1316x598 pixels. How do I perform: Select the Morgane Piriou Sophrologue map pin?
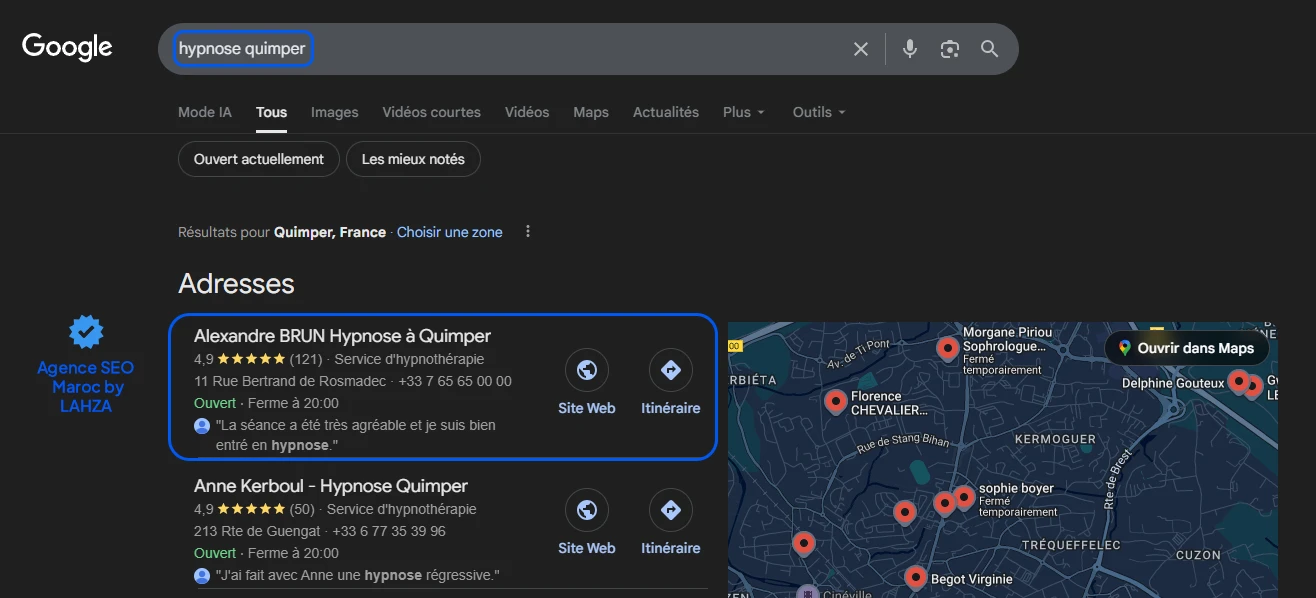947,348
